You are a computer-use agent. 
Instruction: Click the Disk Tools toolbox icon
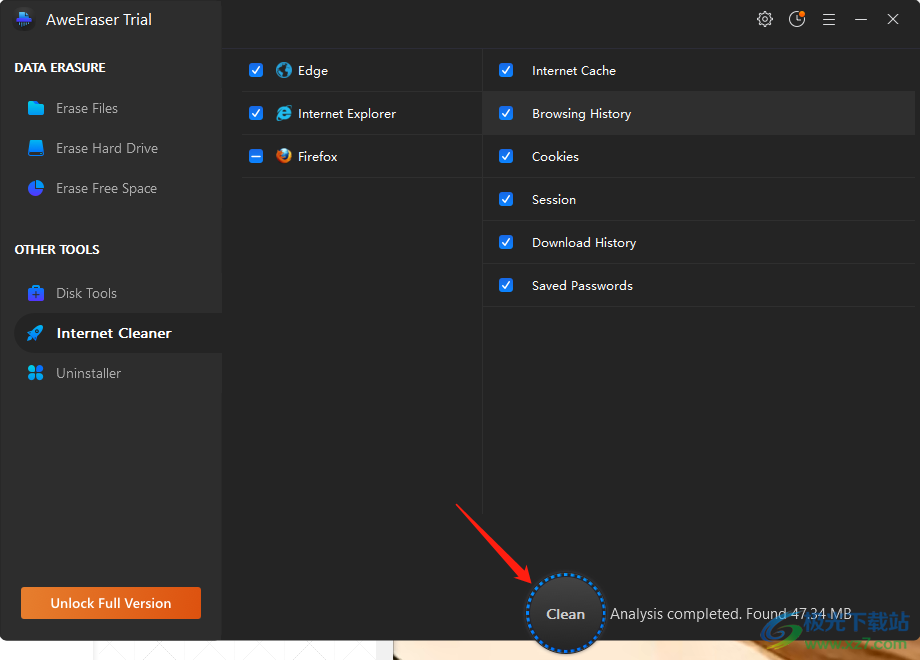coord(36,293)
